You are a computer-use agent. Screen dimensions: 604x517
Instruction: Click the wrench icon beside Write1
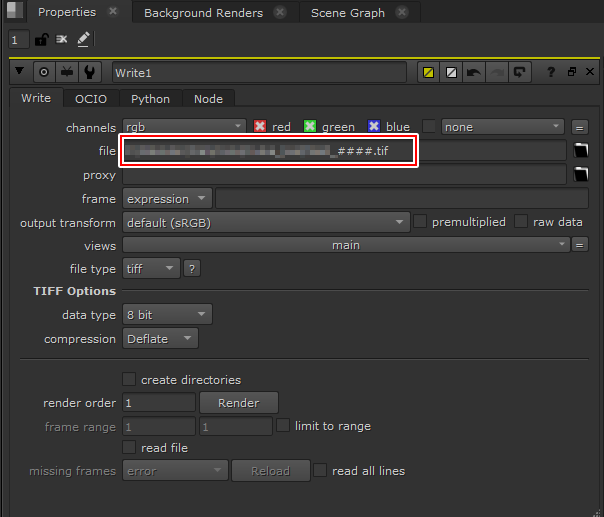pos(91,73)
